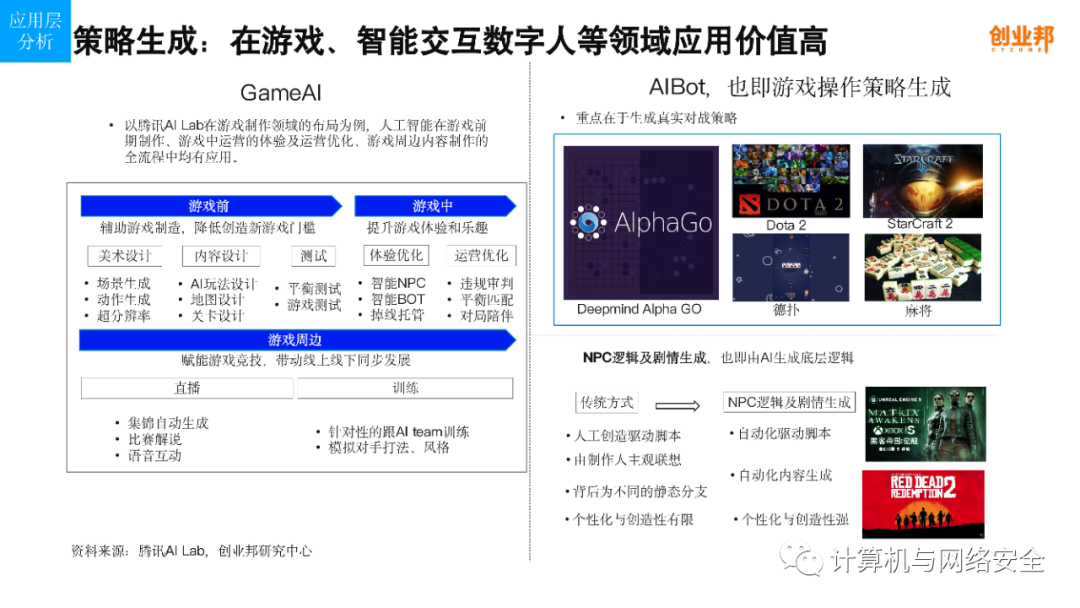This screenshot has height=608, width=1080.
Task: Click the 应用层分析 blue tag
Action: coord(35,31)
